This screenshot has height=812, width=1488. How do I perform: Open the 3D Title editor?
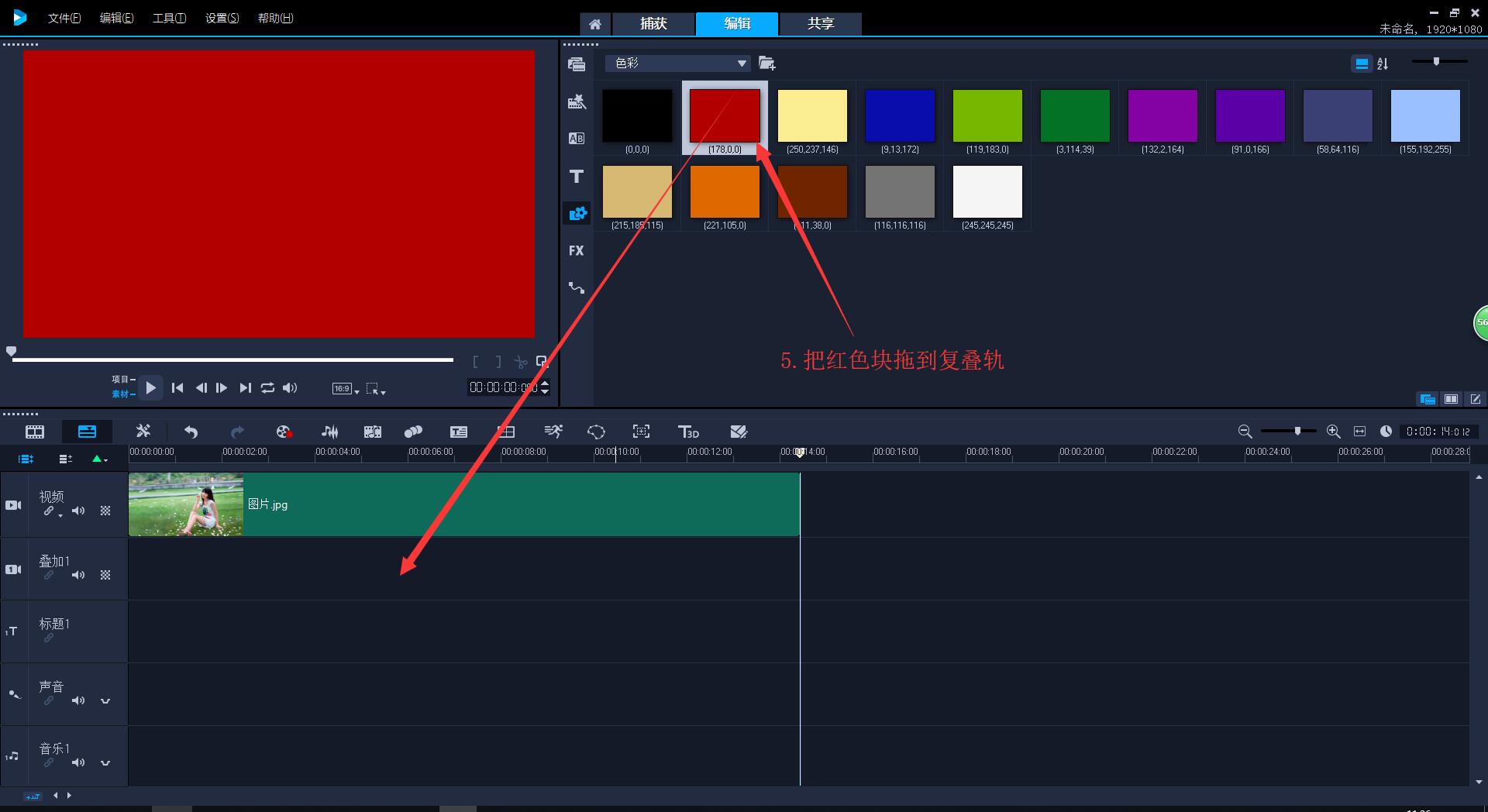(688, 432)
